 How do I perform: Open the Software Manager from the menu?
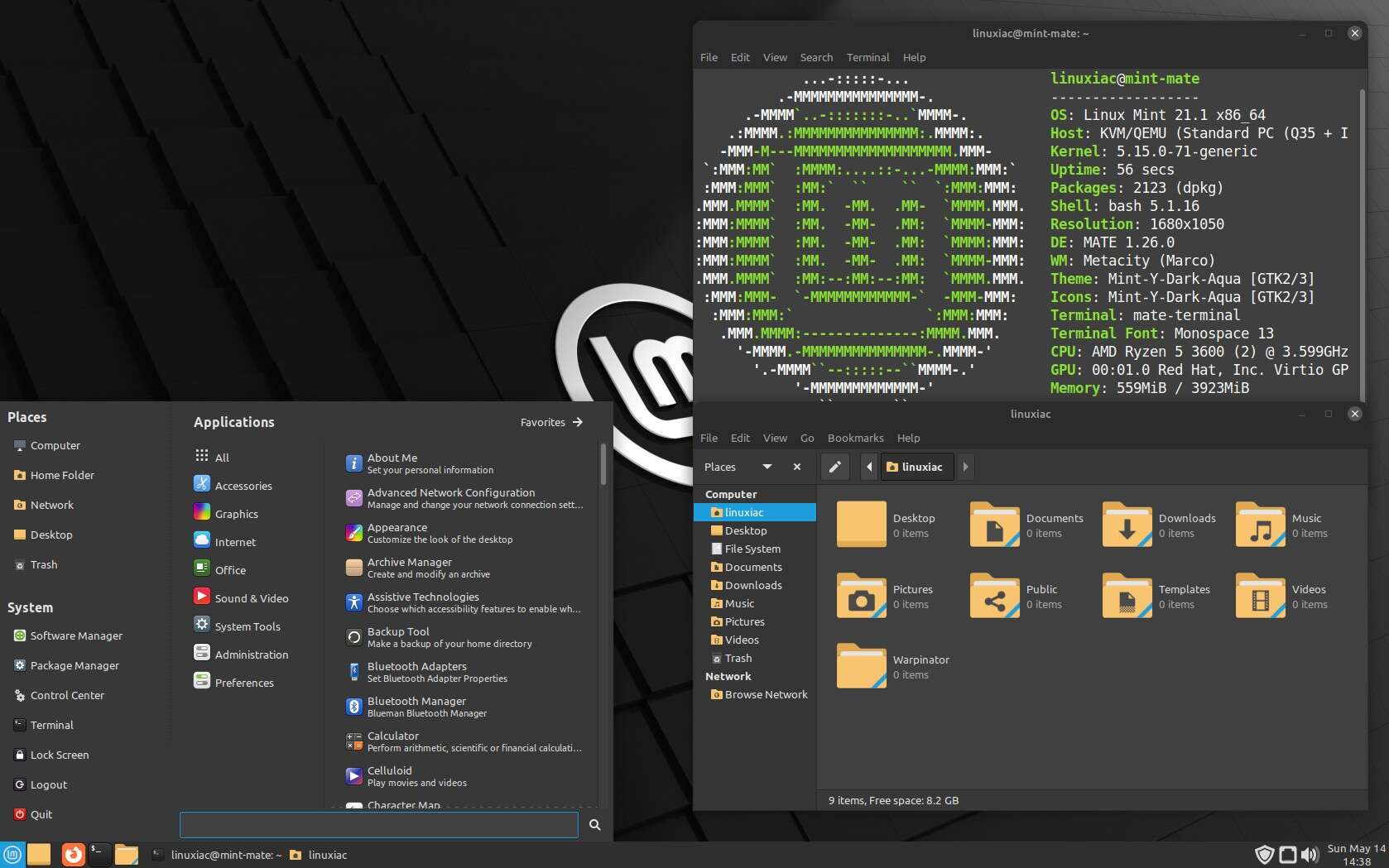coord(77,635)
